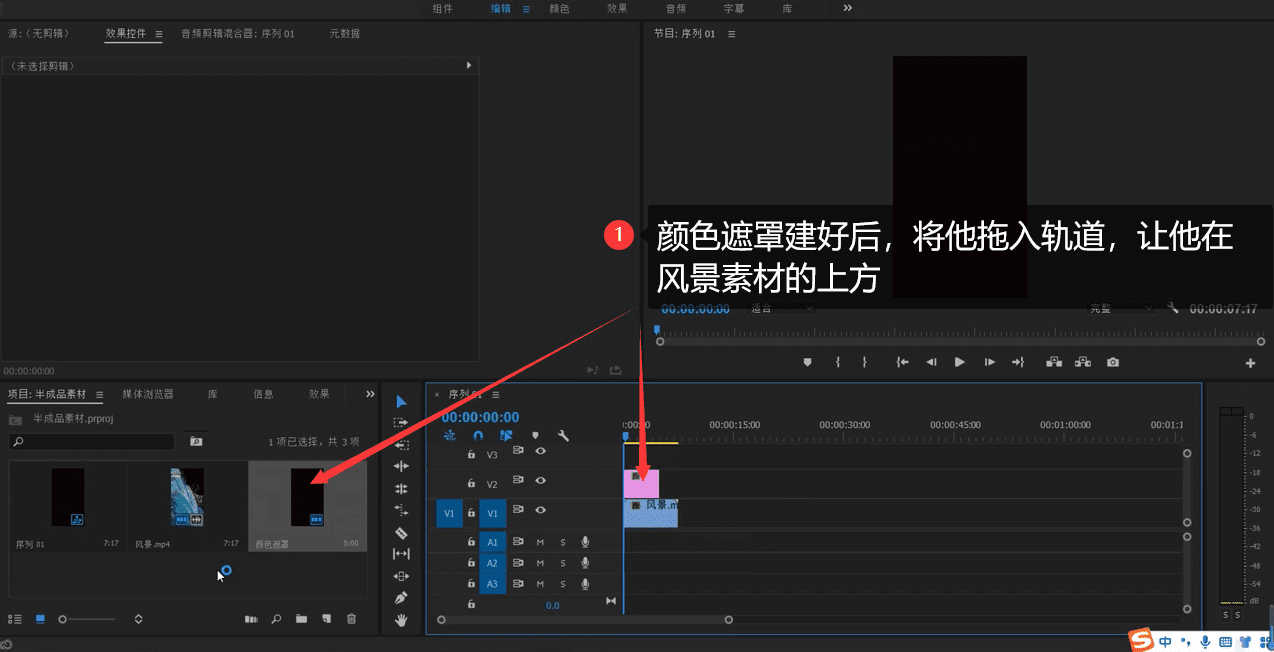The height and width of the screenshot is (652, 1274).
Task: Toggle V3 track output eye
Action: tap(540, 452)
